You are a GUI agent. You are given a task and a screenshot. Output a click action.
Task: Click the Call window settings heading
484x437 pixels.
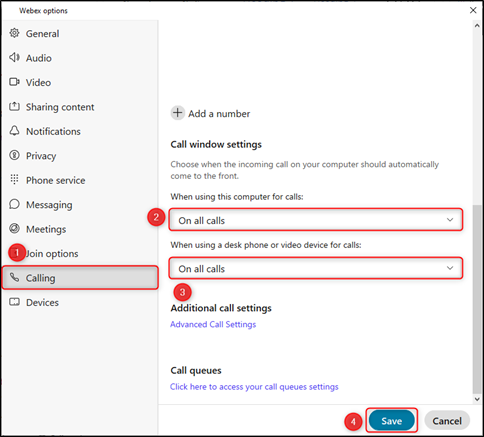click(216, 145)
